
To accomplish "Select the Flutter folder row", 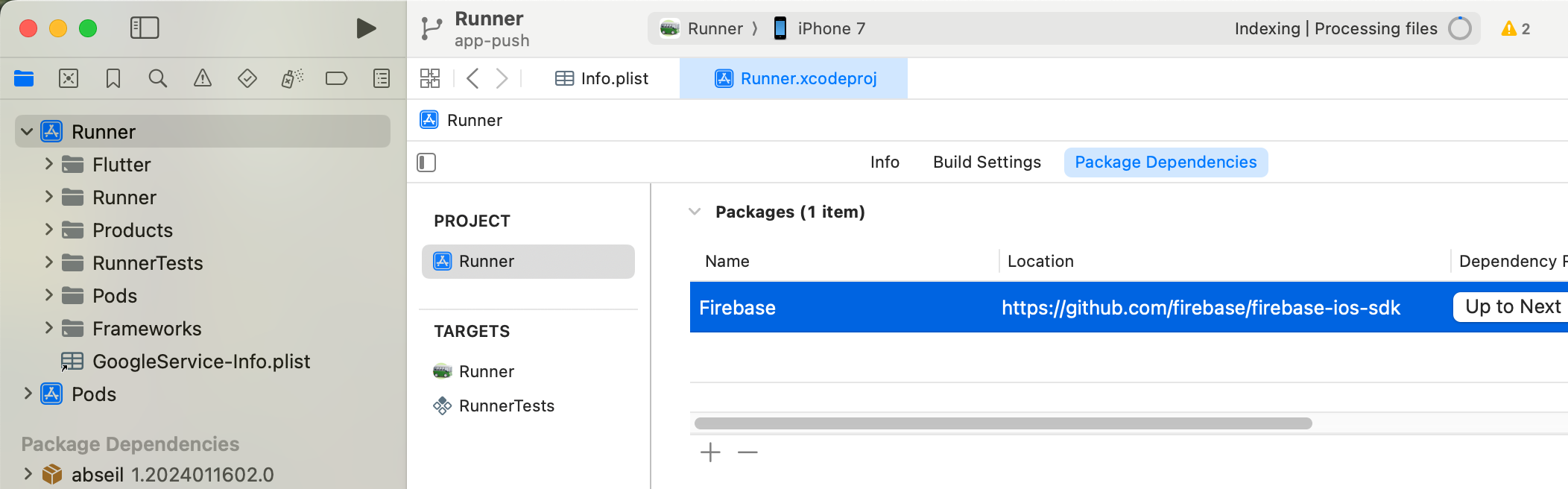I will [x=203, y=164].
